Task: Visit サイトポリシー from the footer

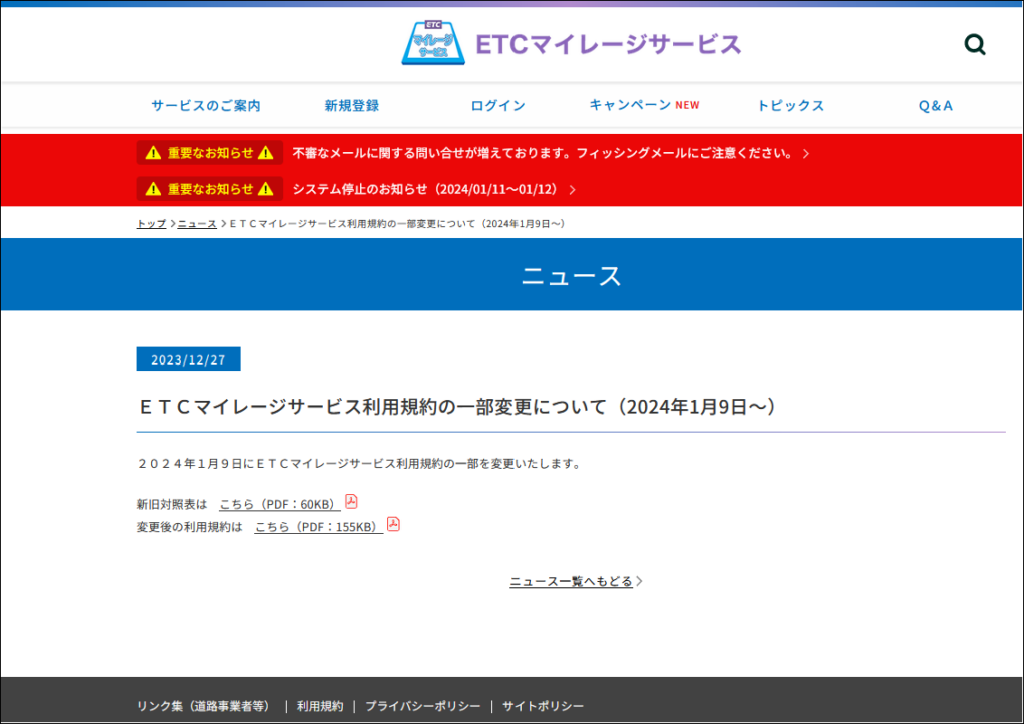Action: click(543, 706)
